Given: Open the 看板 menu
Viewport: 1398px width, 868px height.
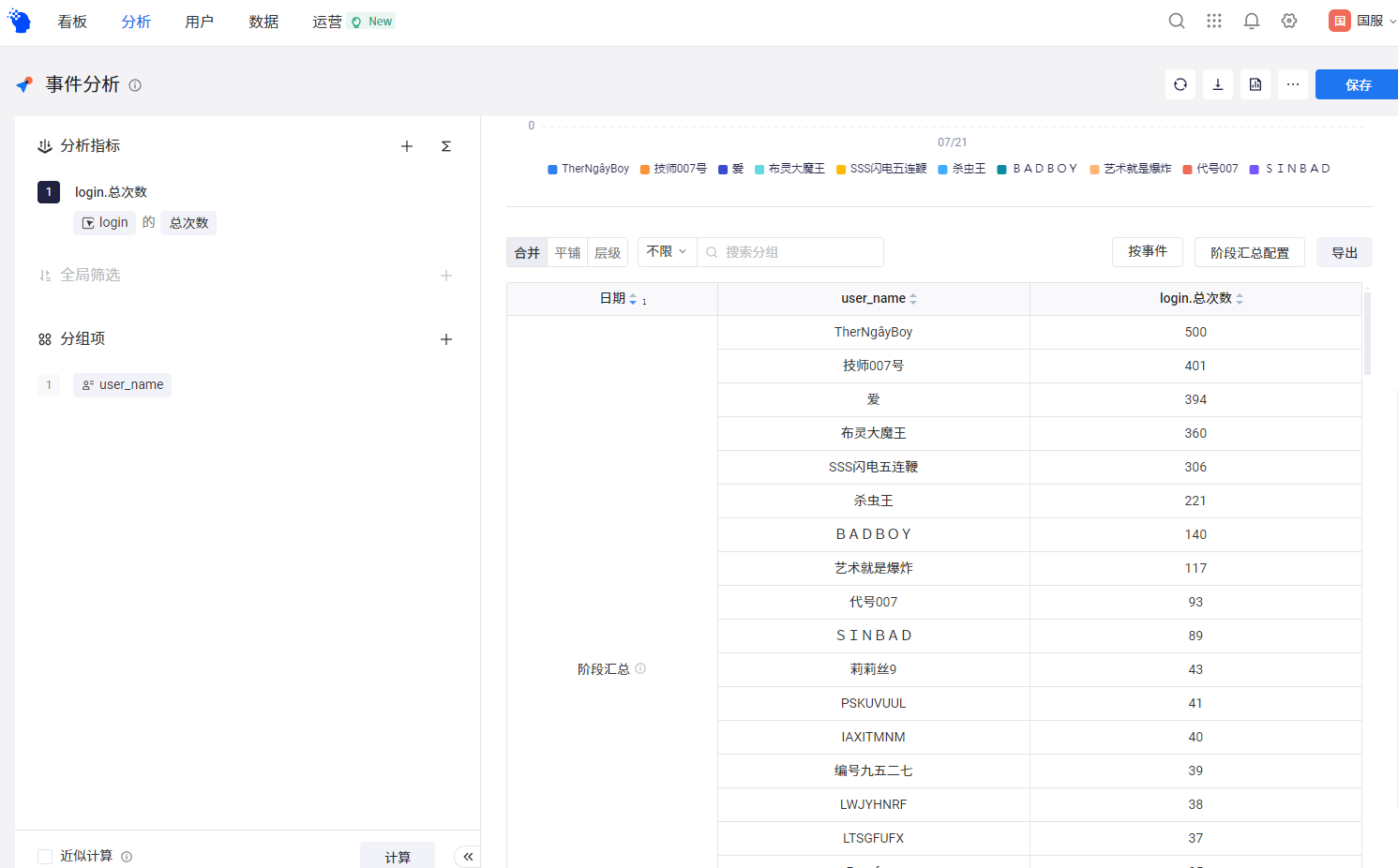Looking at the screenshot, I should (x=72, y=22).
